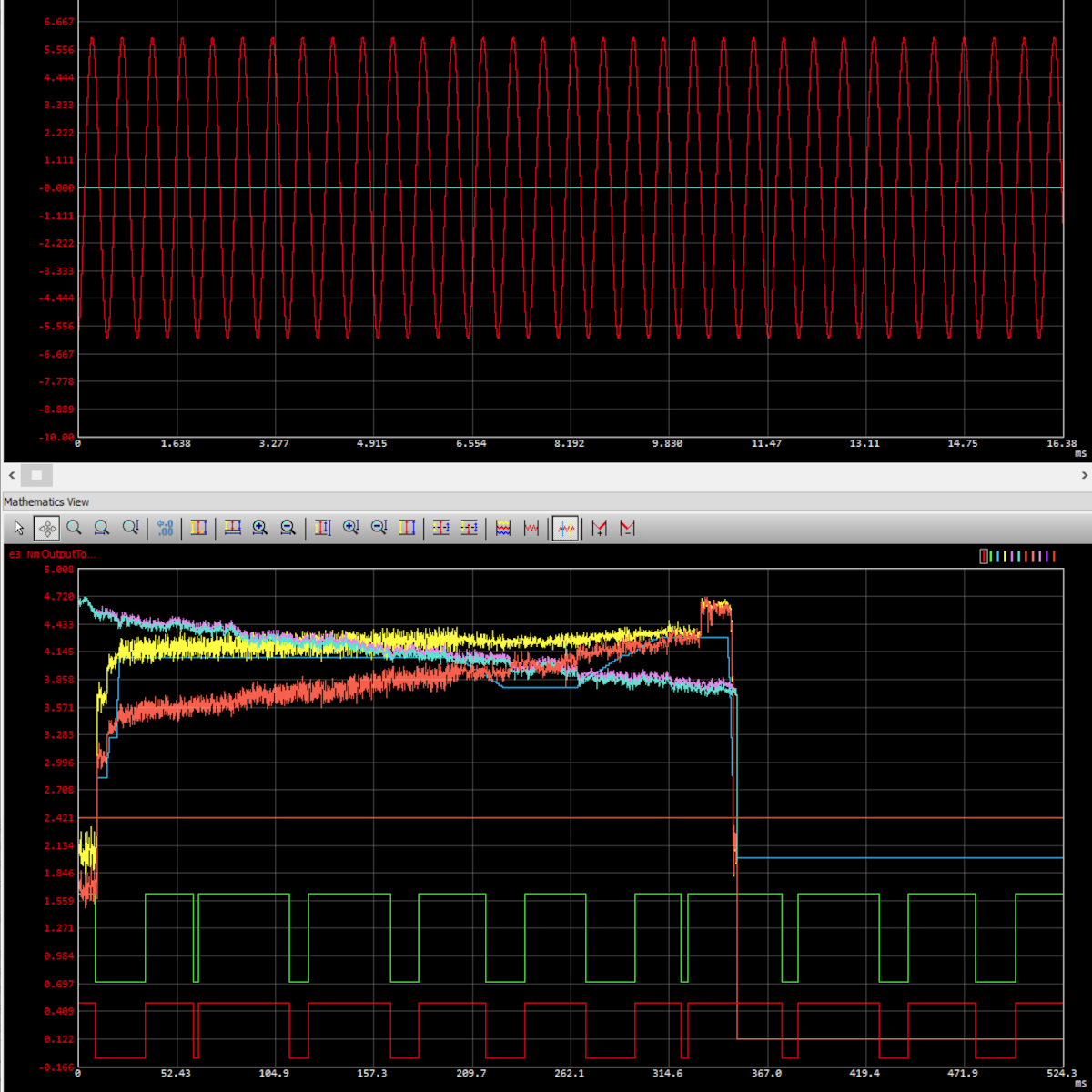Click the M+ add marker icon

point(599,528)
